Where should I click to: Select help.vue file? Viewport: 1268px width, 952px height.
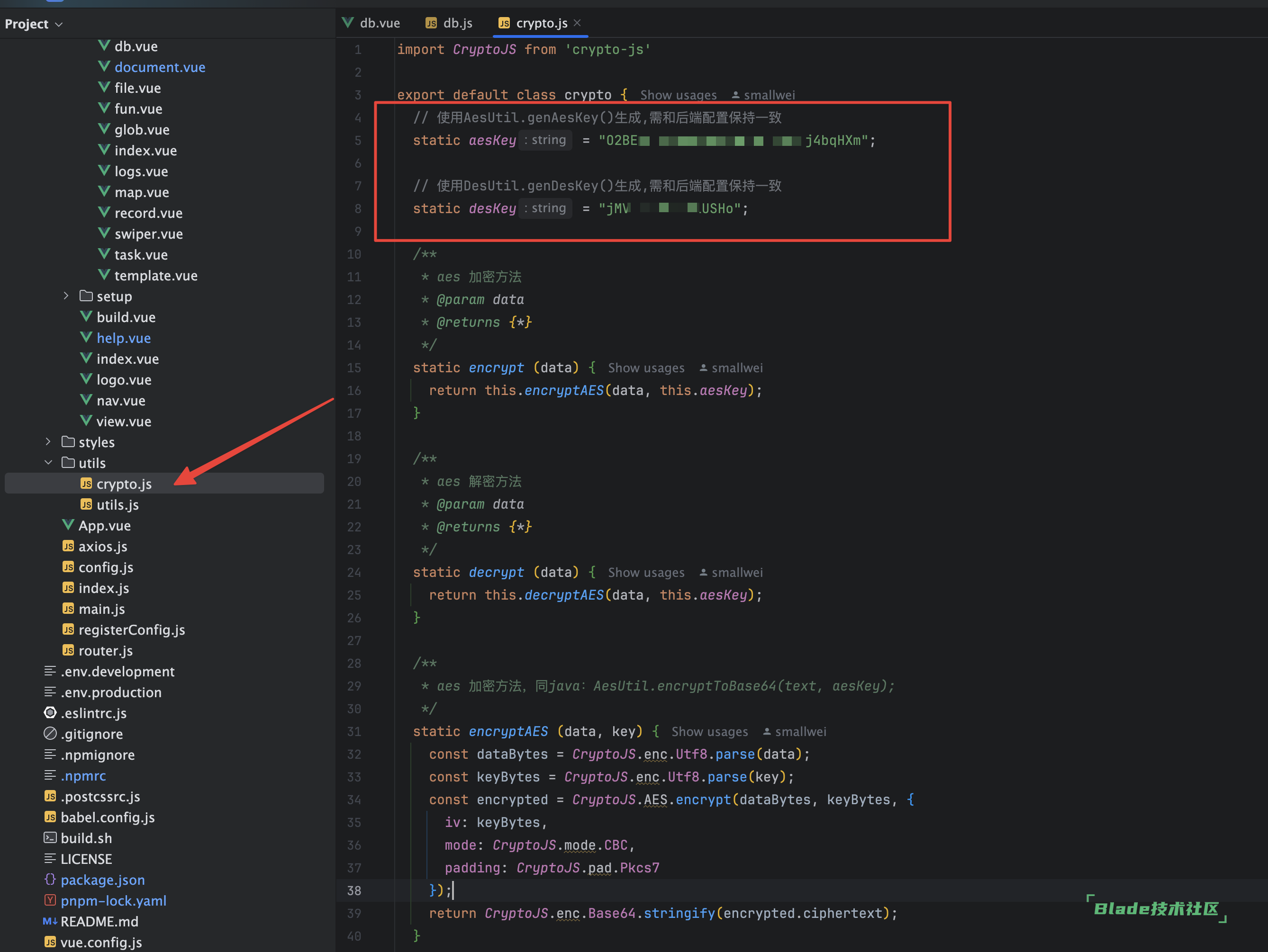click(x=124, y=338)
